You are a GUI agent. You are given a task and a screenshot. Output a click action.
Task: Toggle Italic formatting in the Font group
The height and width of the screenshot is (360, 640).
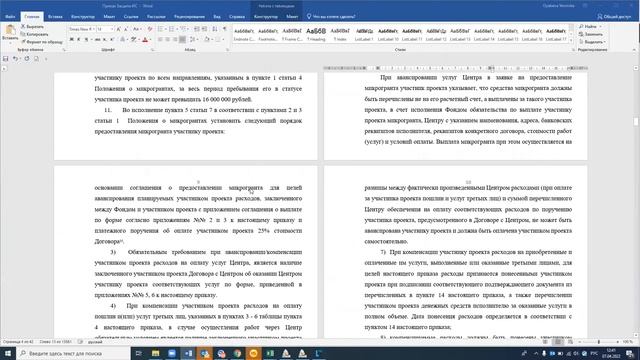point(79,40)
